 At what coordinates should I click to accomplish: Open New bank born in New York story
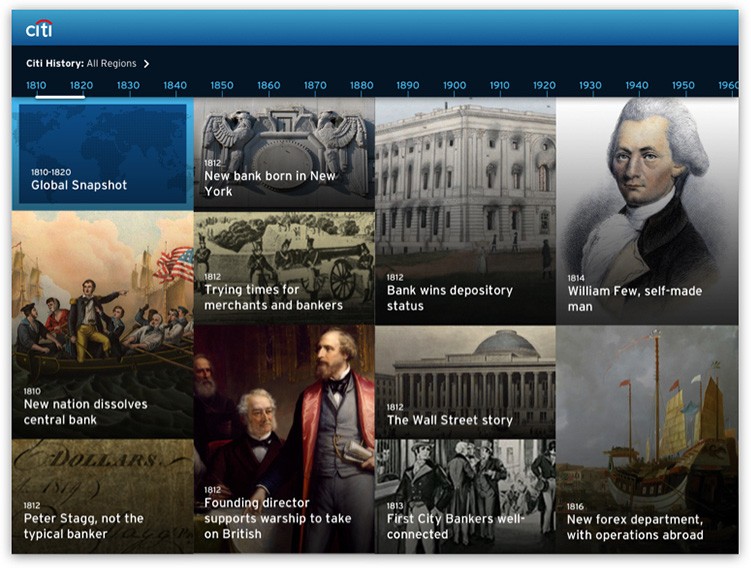pyautogui.click(x=284, y=154)
